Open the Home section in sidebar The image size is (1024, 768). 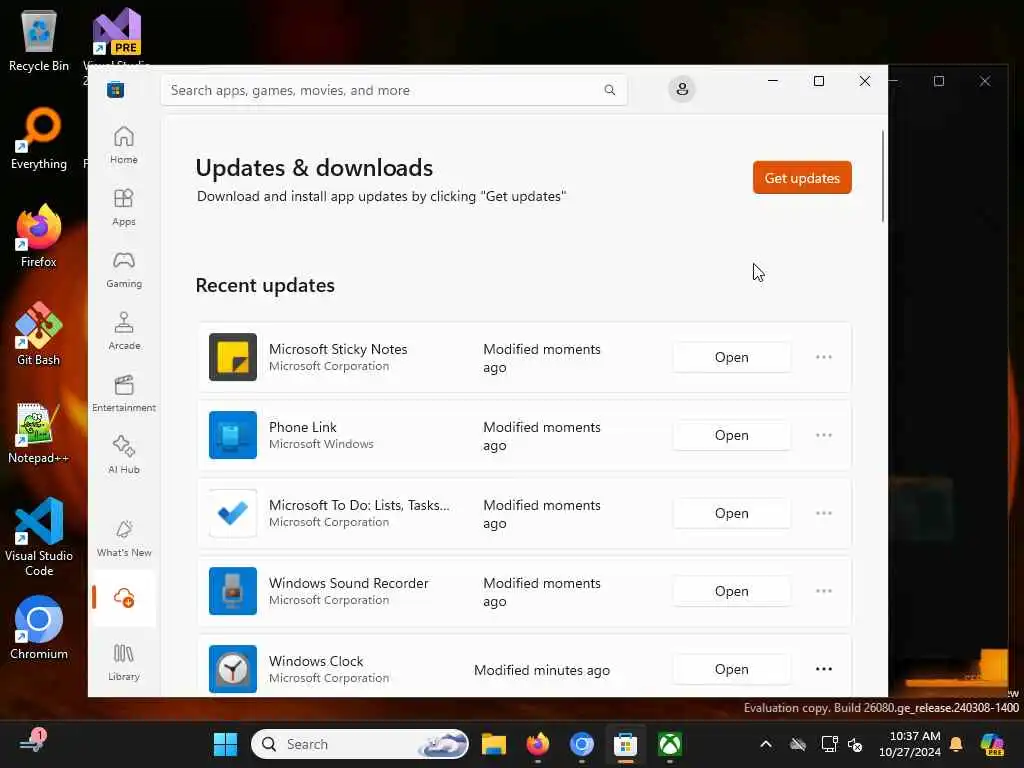[x=123, y=145]
